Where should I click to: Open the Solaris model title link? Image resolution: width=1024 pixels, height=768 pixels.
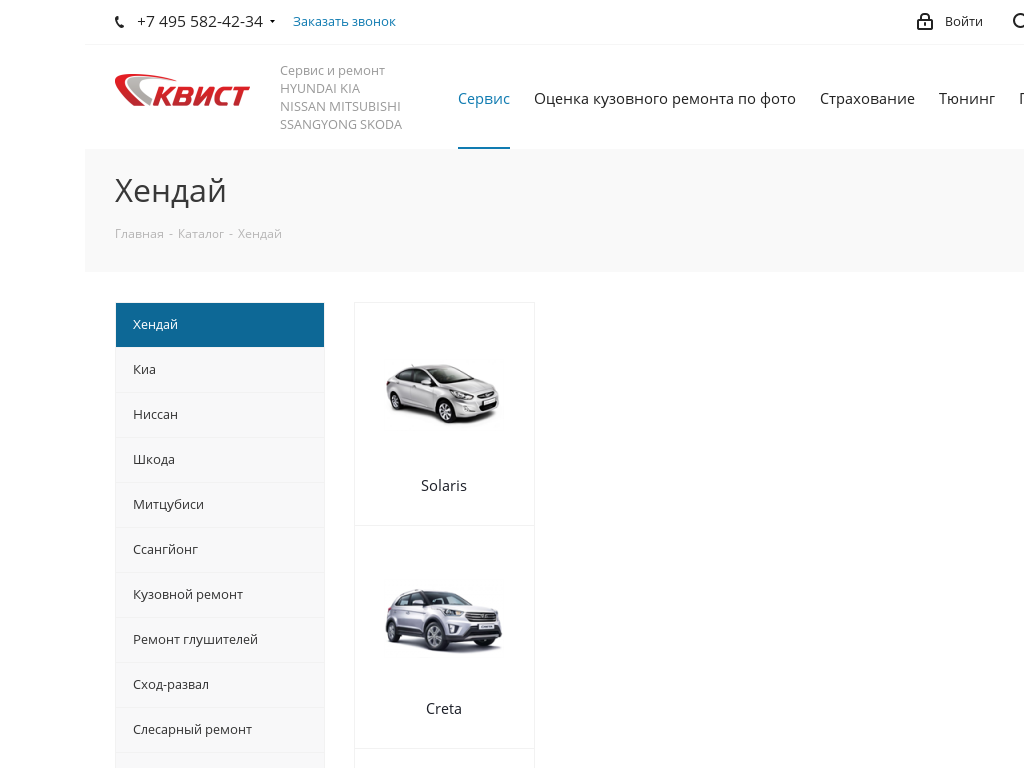coord(443,486)
